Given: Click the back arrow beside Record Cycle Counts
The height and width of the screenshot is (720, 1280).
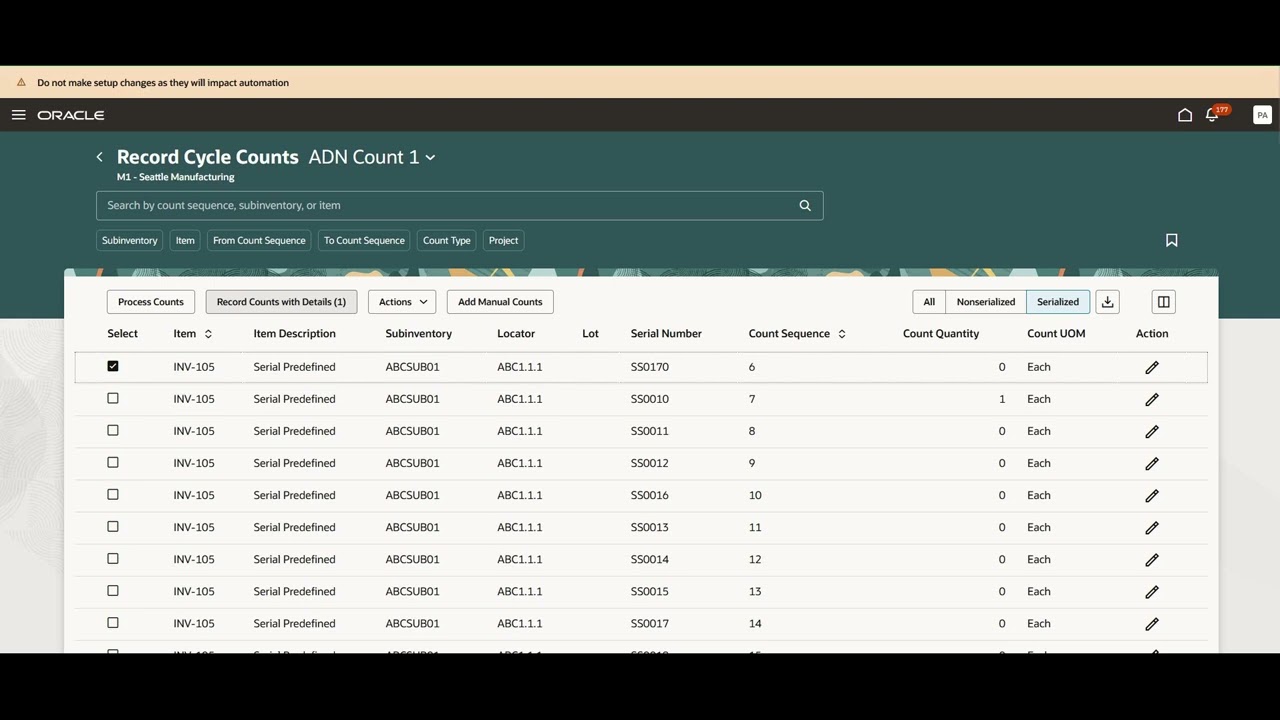Looking at the screenshot, I should tap(99, 157).
